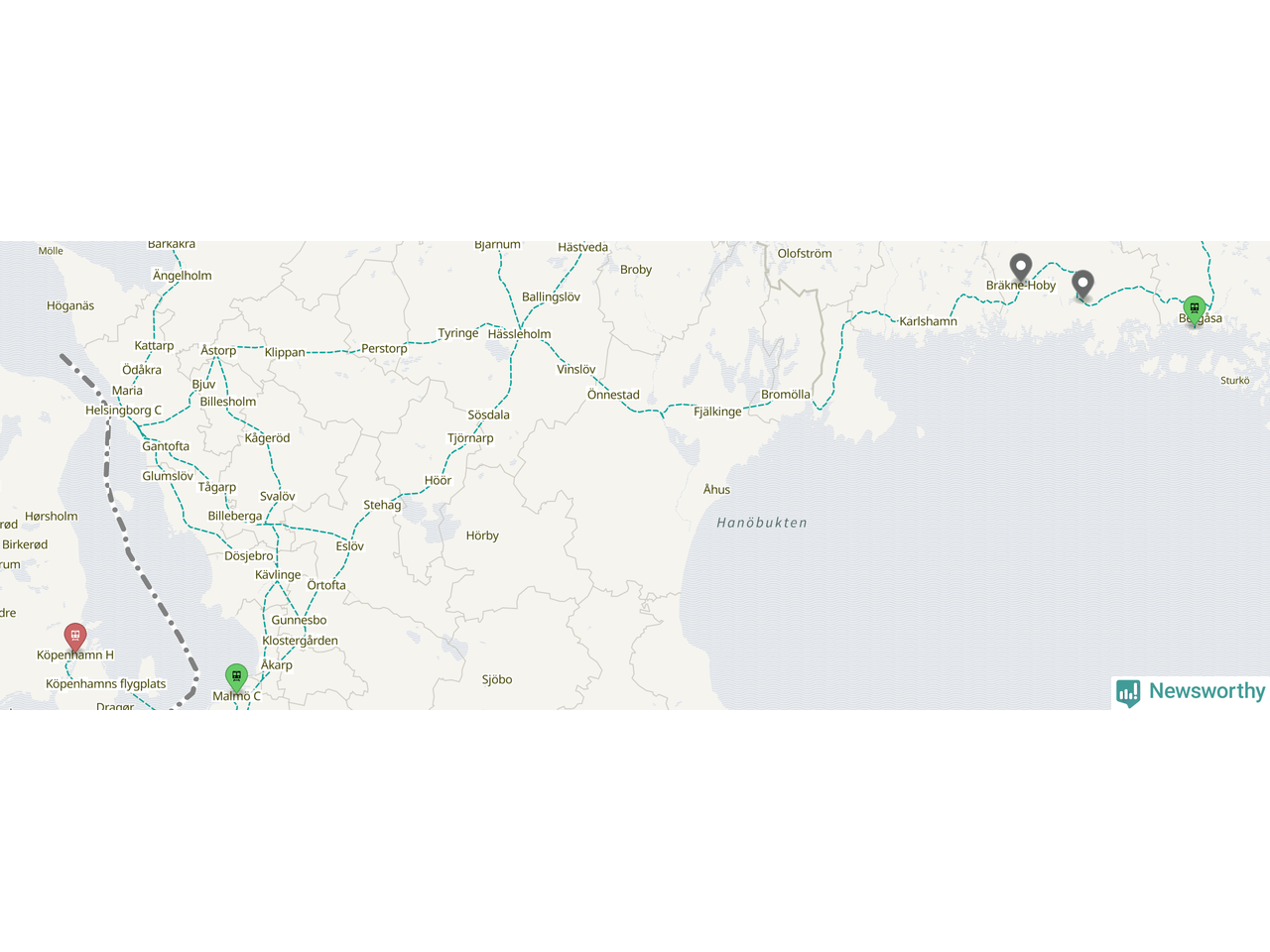The image size is (1270, 952).
Task: Click the Sjöbo town label
Action: click(497, 679)
